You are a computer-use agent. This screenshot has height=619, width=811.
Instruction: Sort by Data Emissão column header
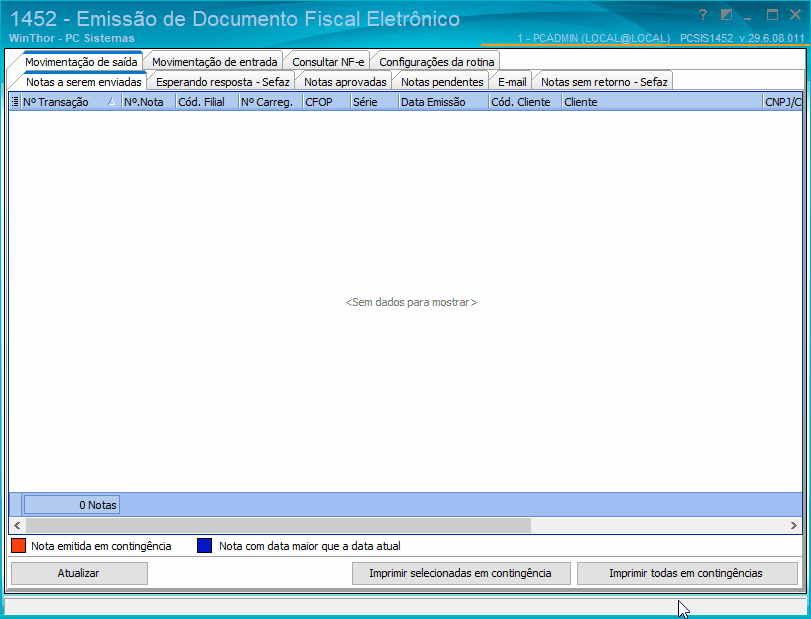(x=444, y=102)
